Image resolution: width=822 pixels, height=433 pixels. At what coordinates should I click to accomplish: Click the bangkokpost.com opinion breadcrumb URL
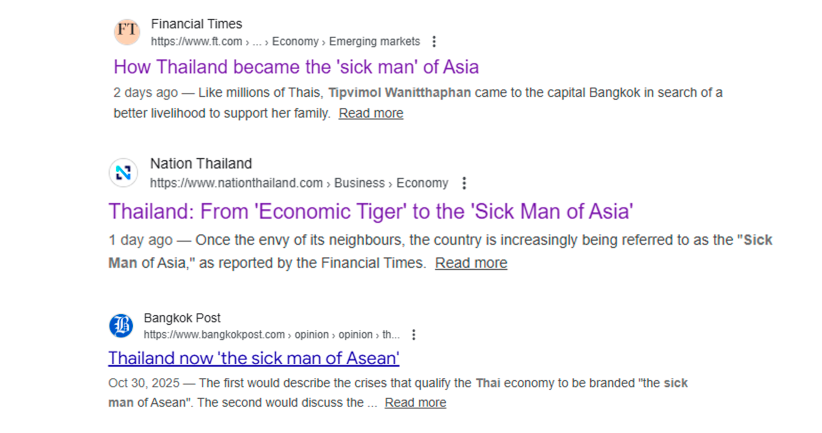tap(271, 335)
